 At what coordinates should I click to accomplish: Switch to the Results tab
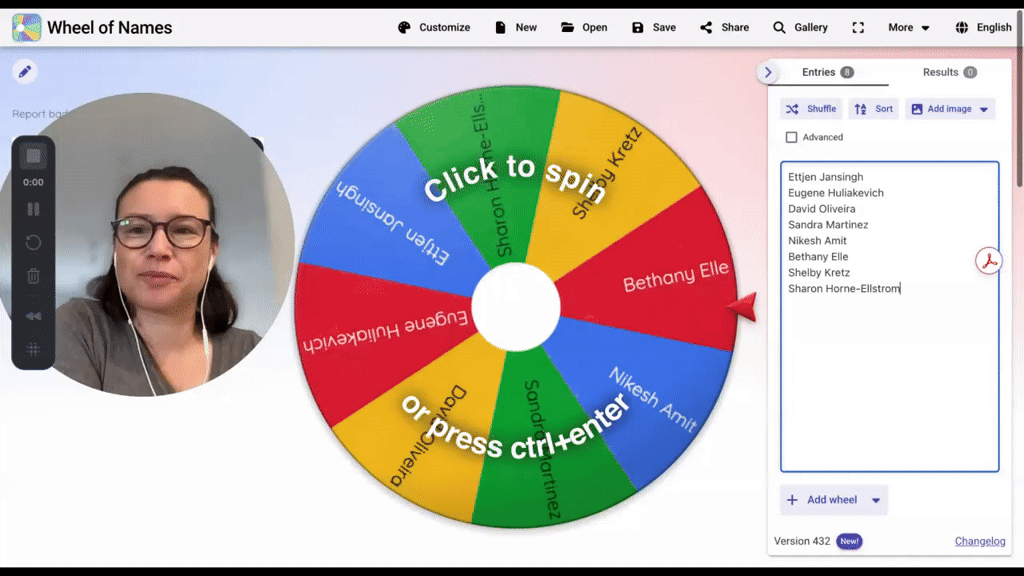point(950,72)
